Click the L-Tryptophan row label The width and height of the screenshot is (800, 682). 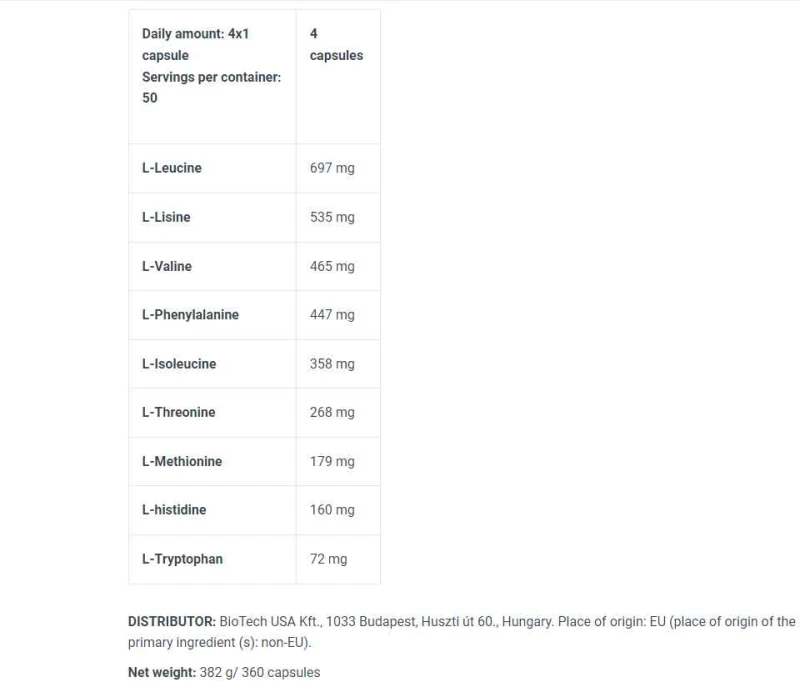pyautogui.click(x=182, y=559)
